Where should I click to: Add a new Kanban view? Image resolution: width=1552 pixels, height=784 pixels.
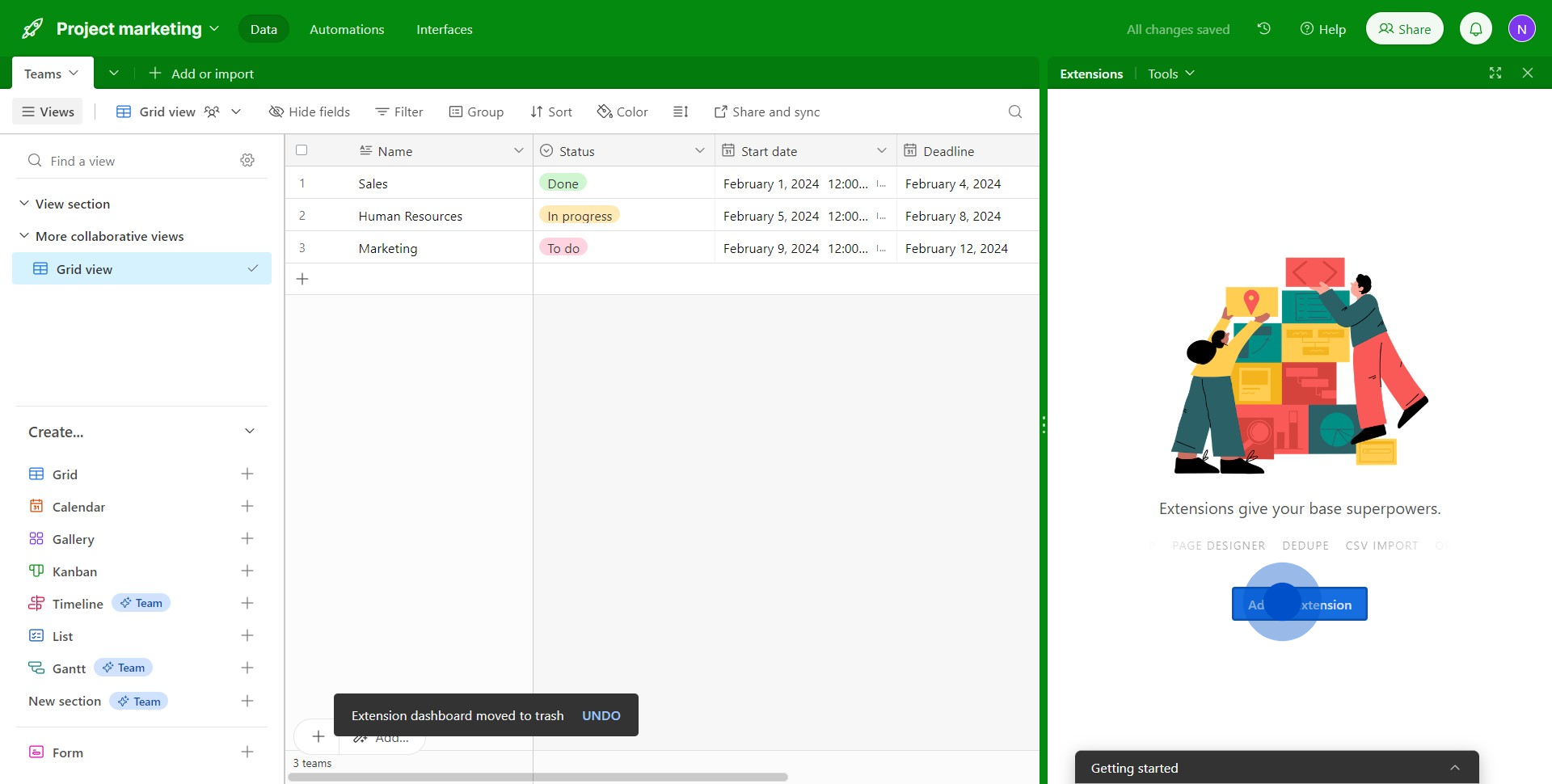(x=247, y=571)
